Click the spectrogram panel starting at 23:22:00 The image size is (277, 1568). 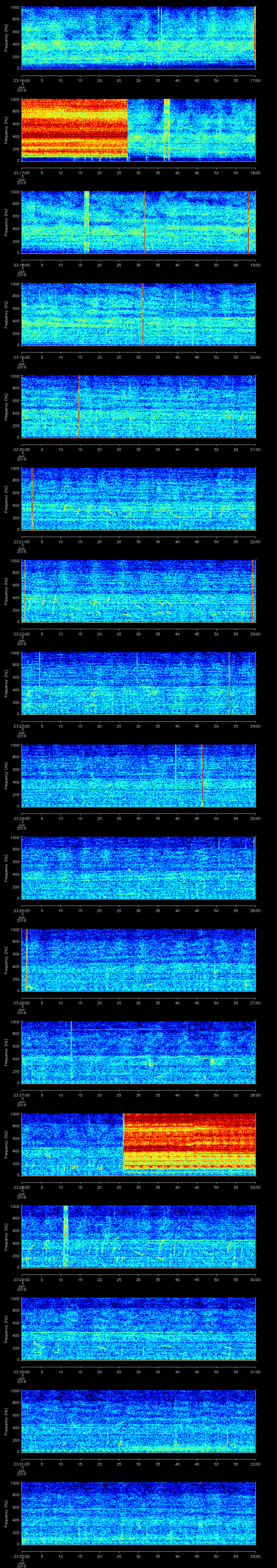point(139,592)
